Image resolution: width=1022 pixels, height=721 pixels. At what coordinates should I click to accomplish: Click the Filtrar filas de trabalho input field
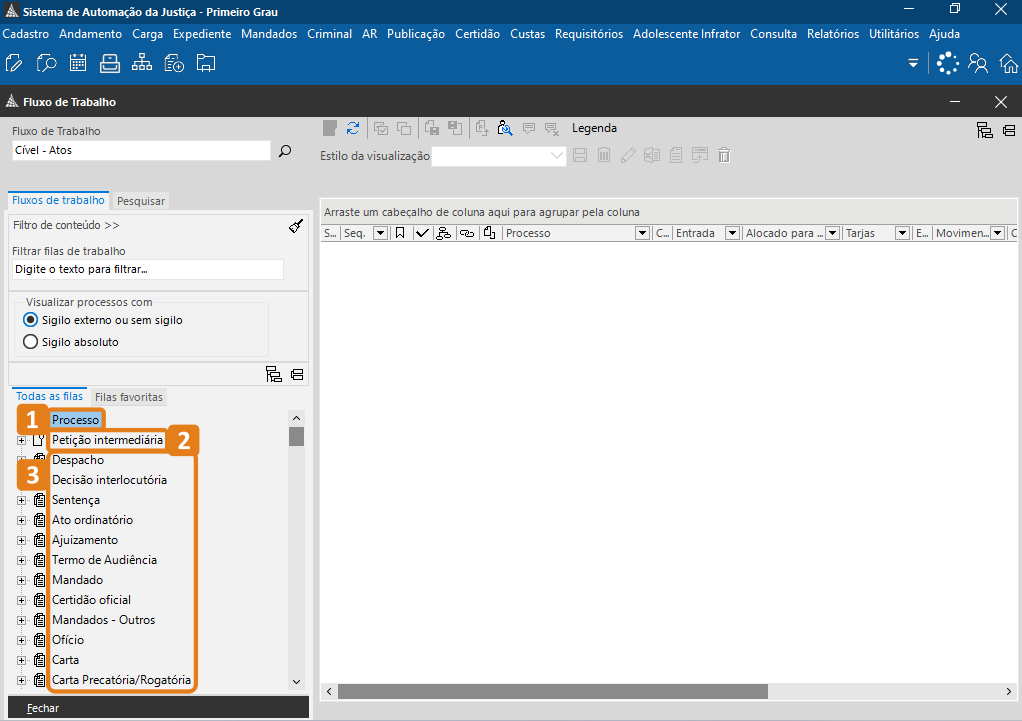pyautogui.click(x=147, y=269)
